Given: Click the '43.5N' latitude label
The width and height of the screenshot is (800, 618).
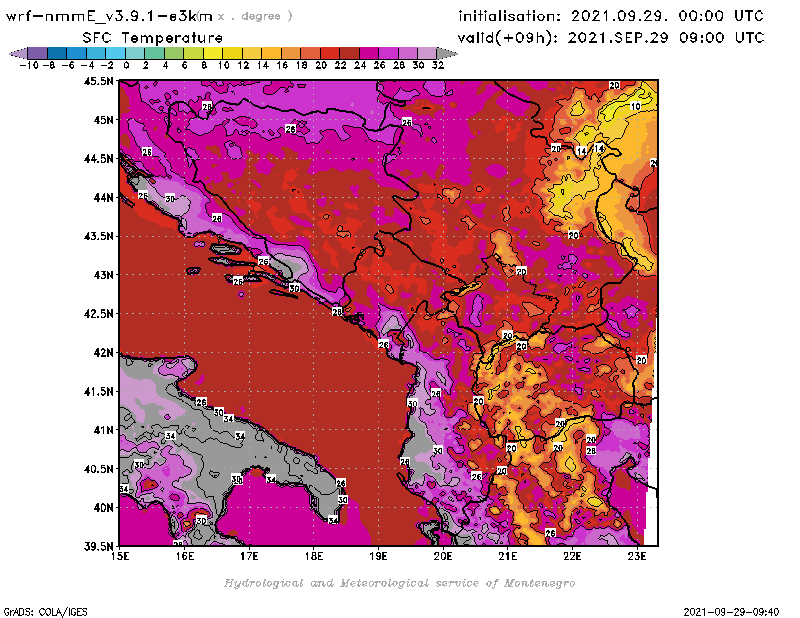Looking at the screenshot, I should [98, 236].
